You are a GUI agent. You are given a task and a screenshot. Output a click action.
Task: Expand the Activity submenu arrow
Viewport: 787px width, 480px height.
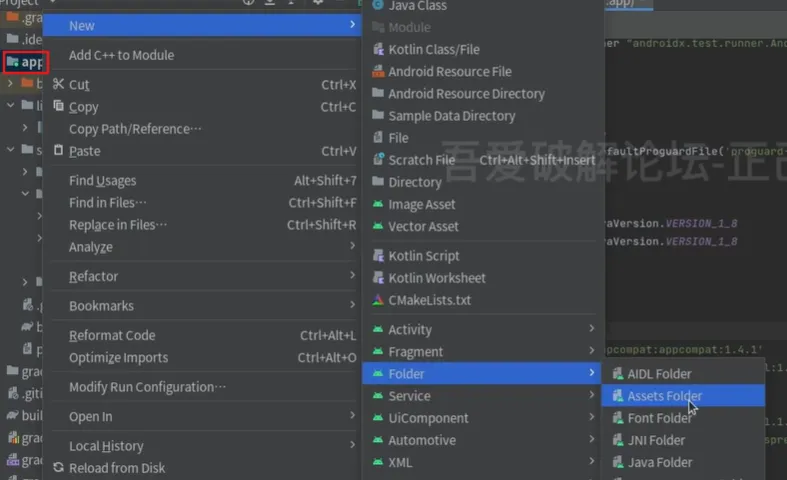[591, 329]
